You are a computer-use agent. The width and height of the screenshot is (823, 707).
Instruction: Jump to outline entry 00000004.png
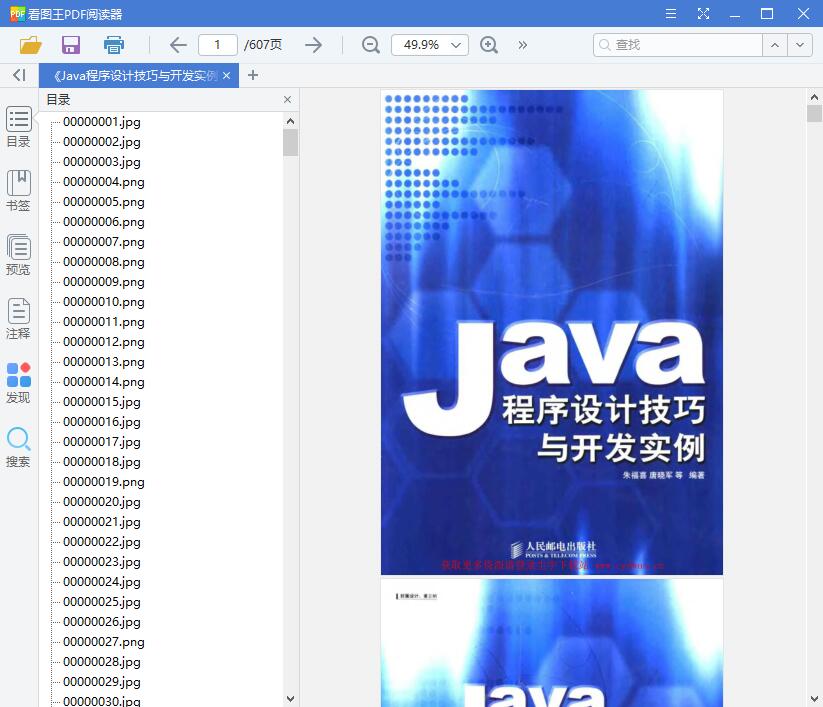(x=104, y=182)
